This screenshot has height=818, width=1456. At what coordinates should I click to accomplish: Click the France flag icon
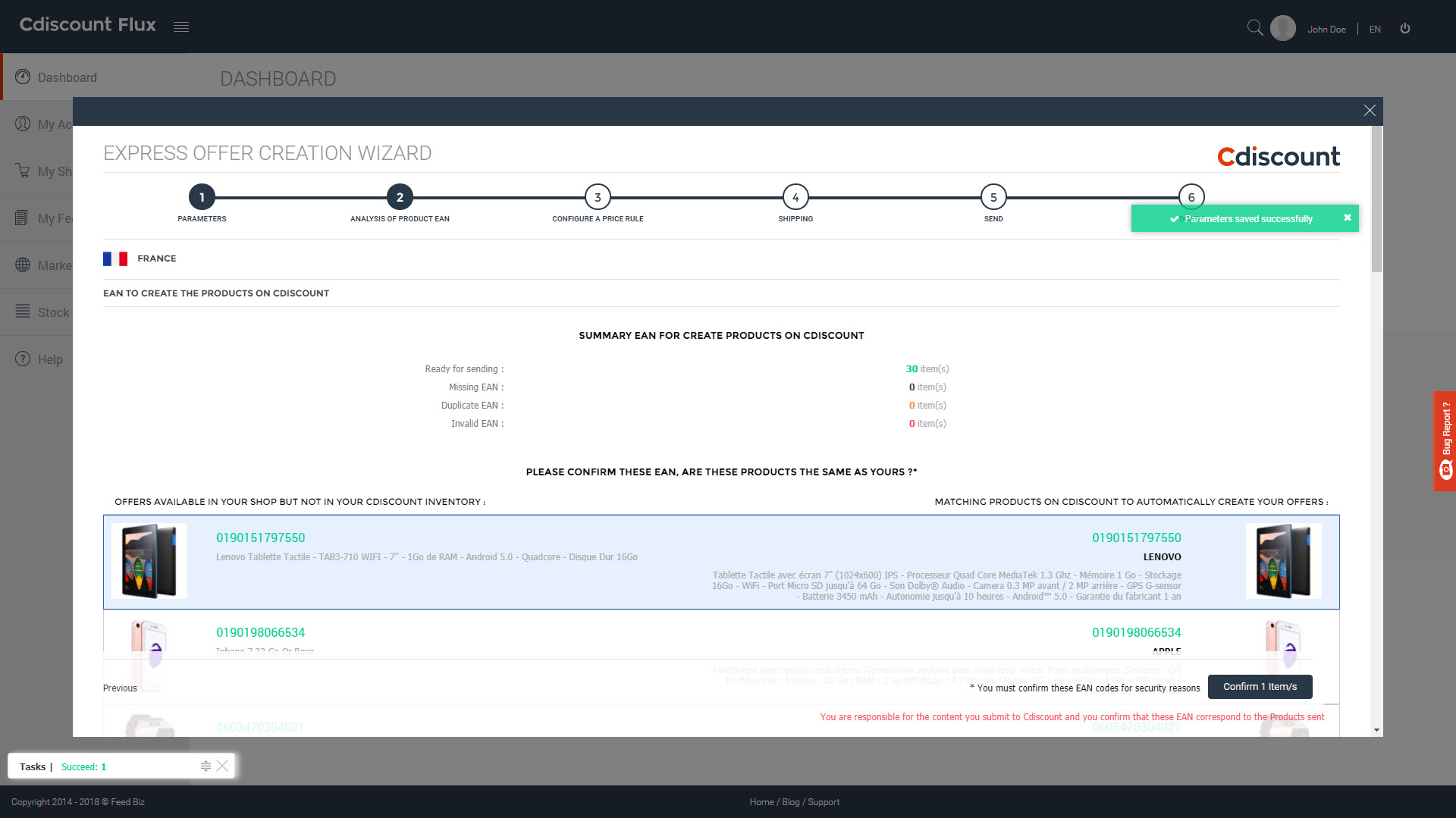click(115, 259)
